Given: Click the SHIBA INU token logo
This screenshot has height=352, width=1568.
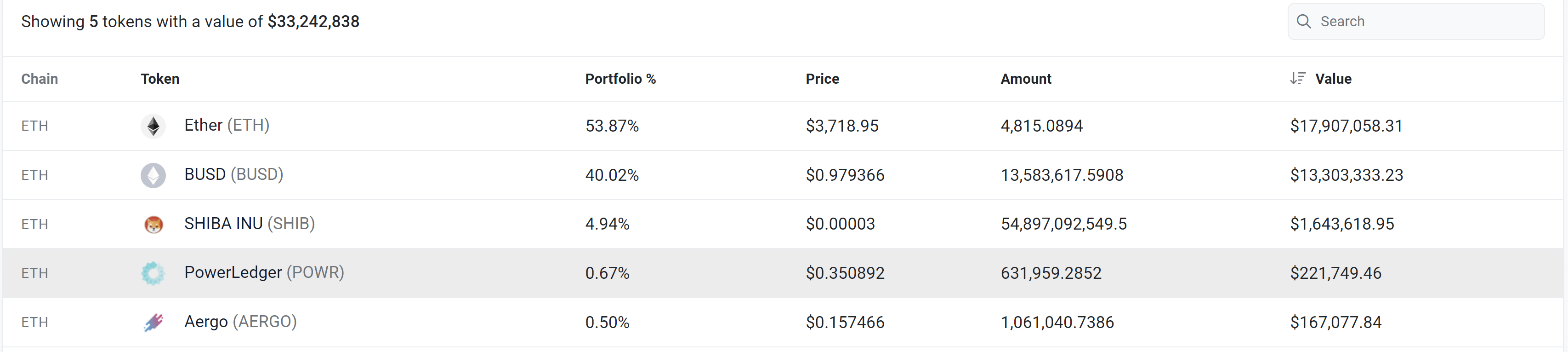Looking at the screenshot, I should (153, 224).
